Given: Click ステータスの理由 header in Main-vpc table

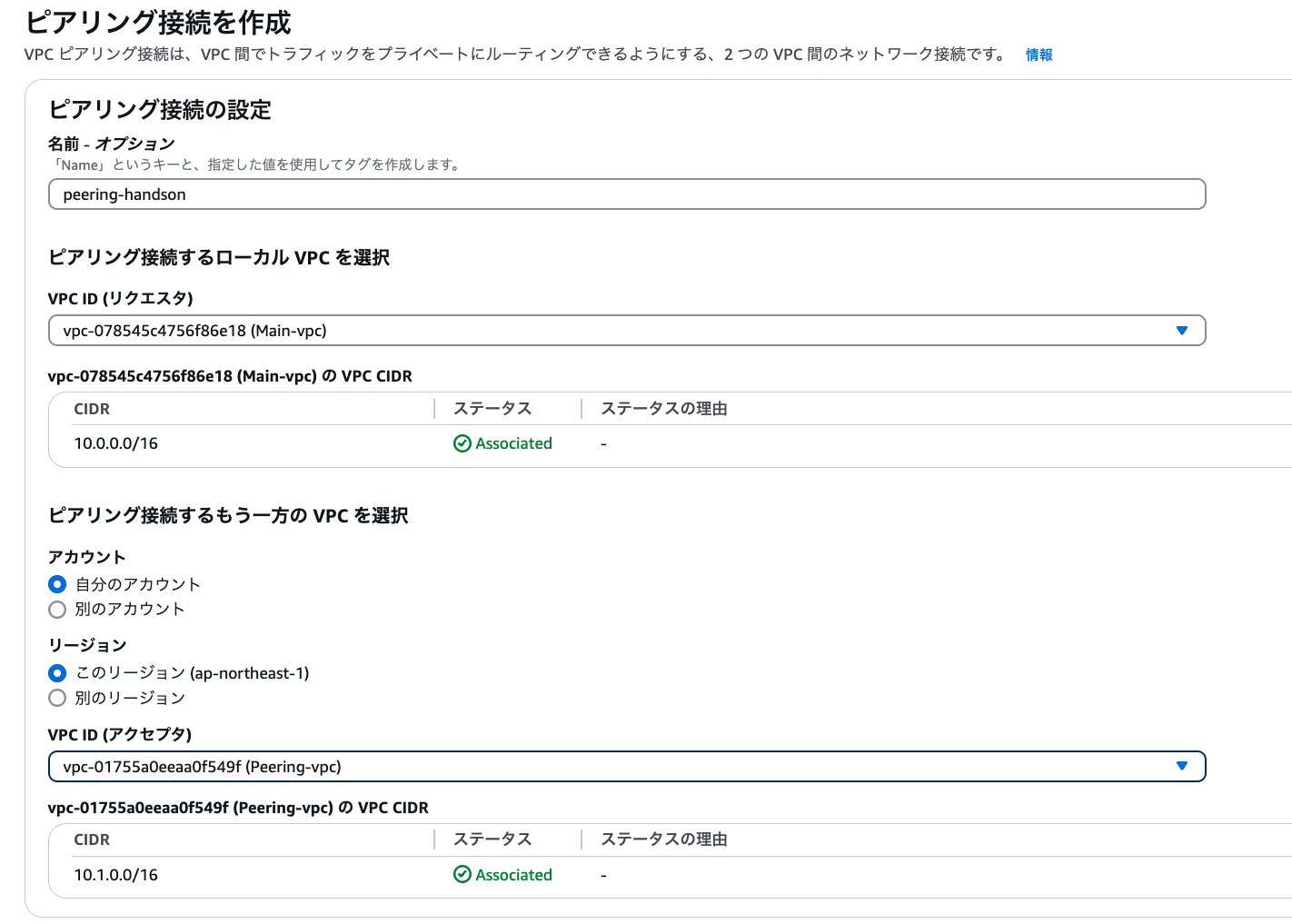Looking at the screenshot, I should [664, 409].
